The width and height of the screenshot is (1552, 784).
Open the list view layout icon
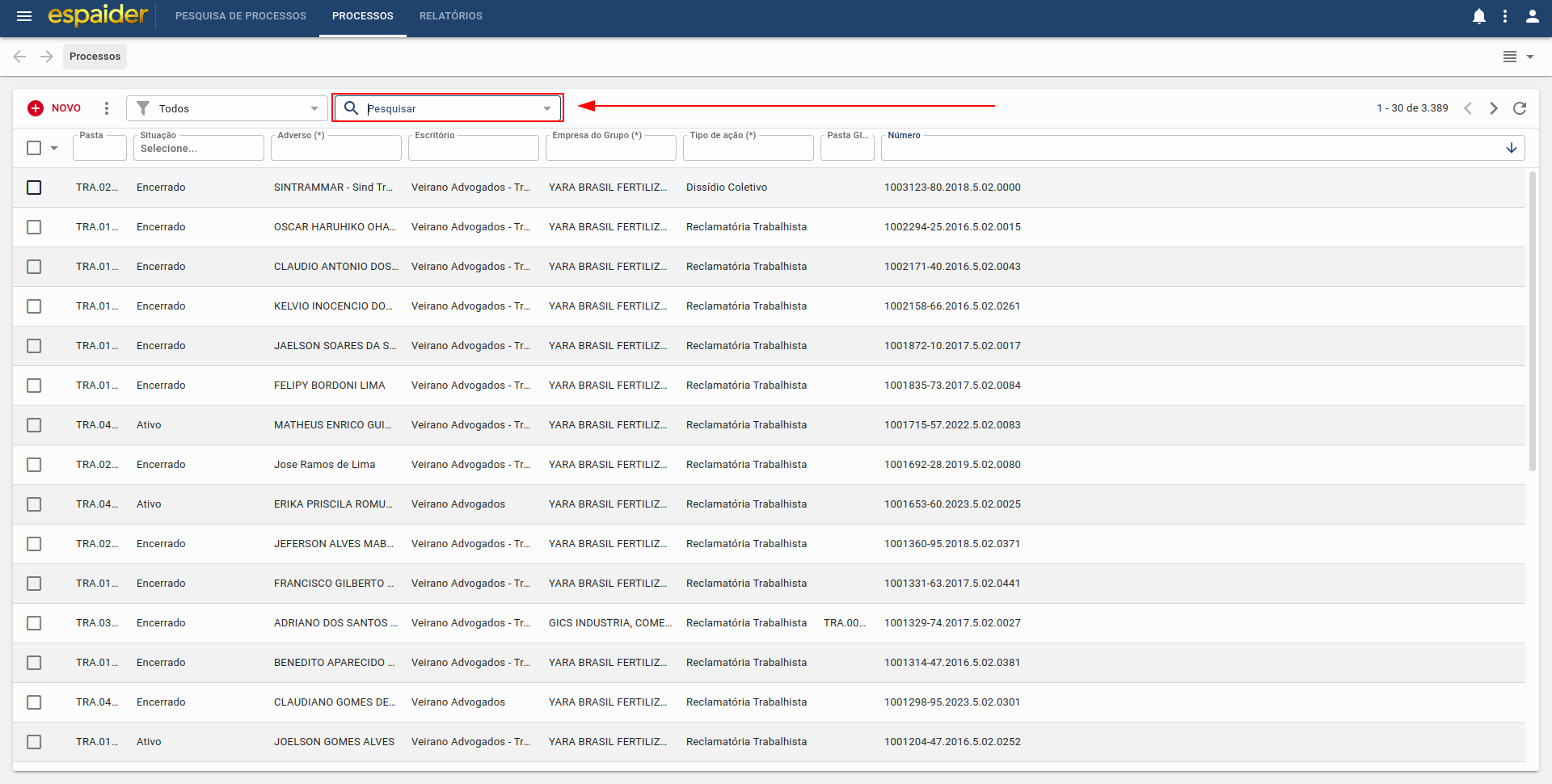click(1509, 57)
